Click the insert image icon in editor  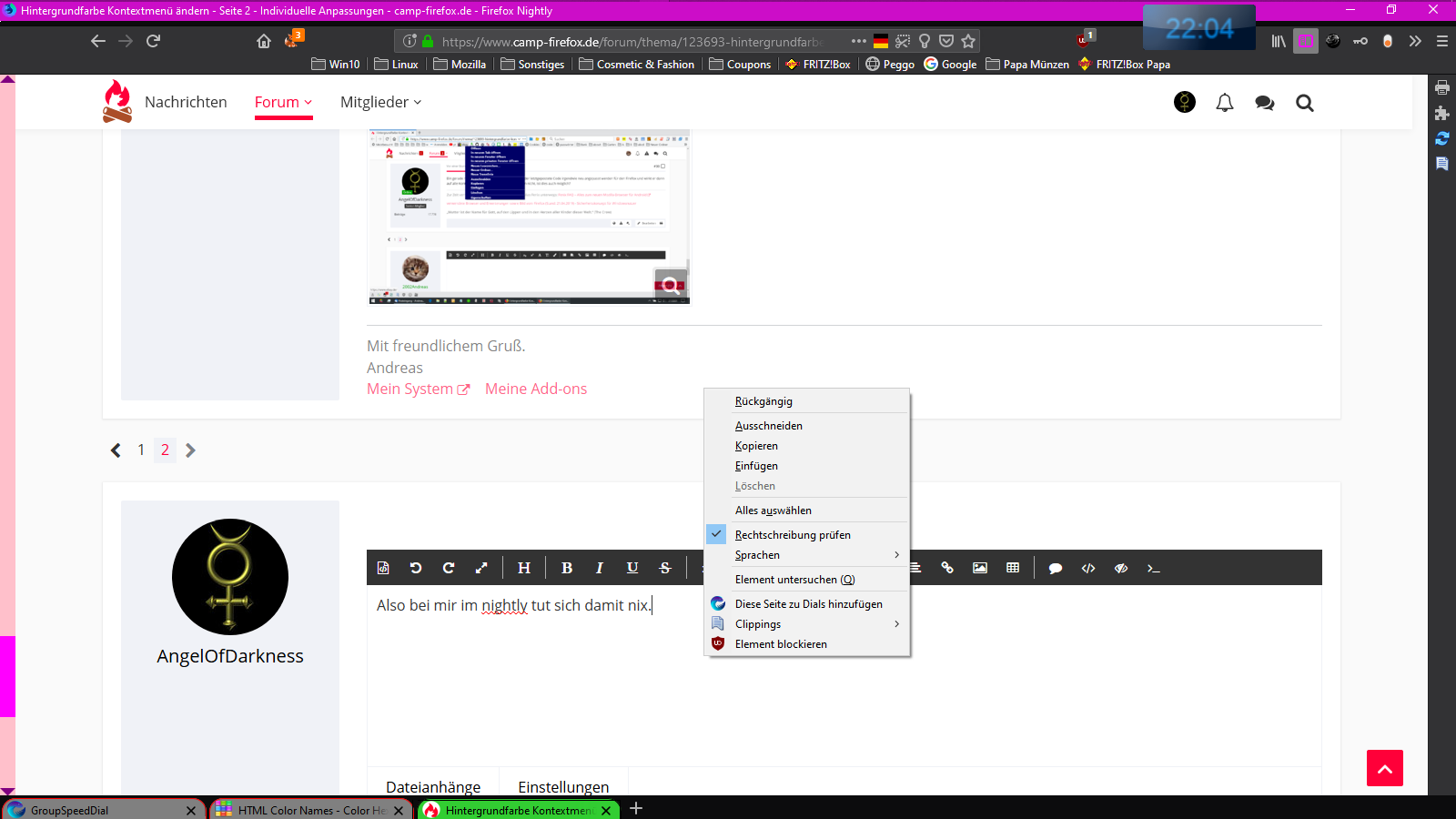tap(980, 568)
